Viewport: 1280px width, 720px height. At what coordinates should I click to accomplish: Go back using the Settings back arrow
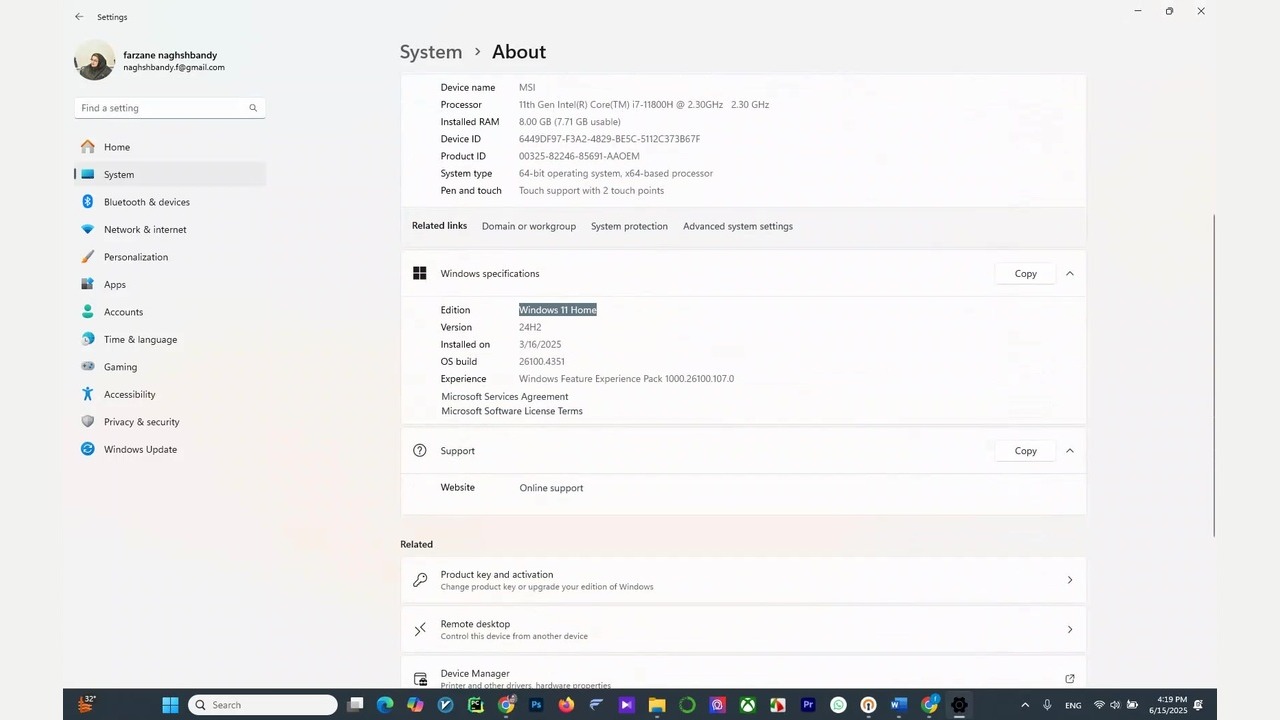click(x=79, y=17)
